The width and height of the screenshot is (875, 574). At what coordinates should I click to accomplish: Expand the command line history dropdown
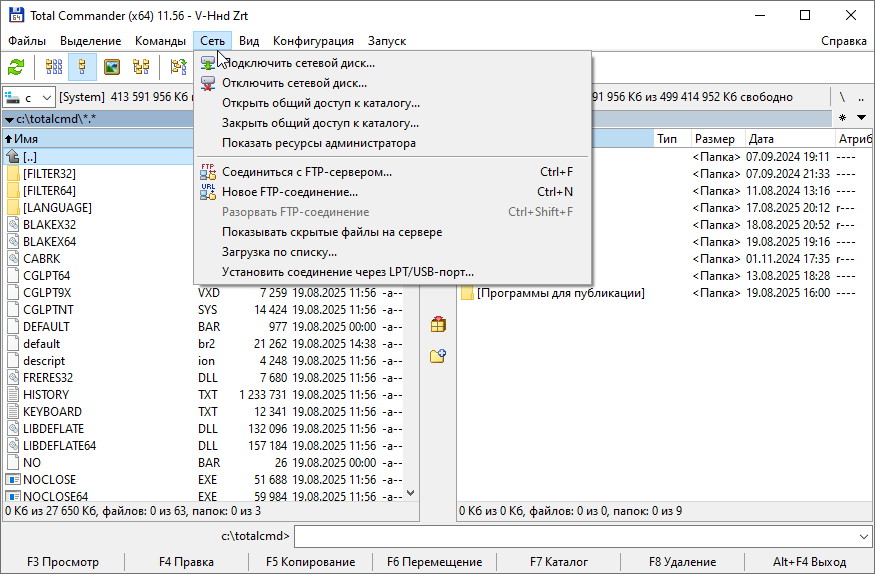click(863, 537)
